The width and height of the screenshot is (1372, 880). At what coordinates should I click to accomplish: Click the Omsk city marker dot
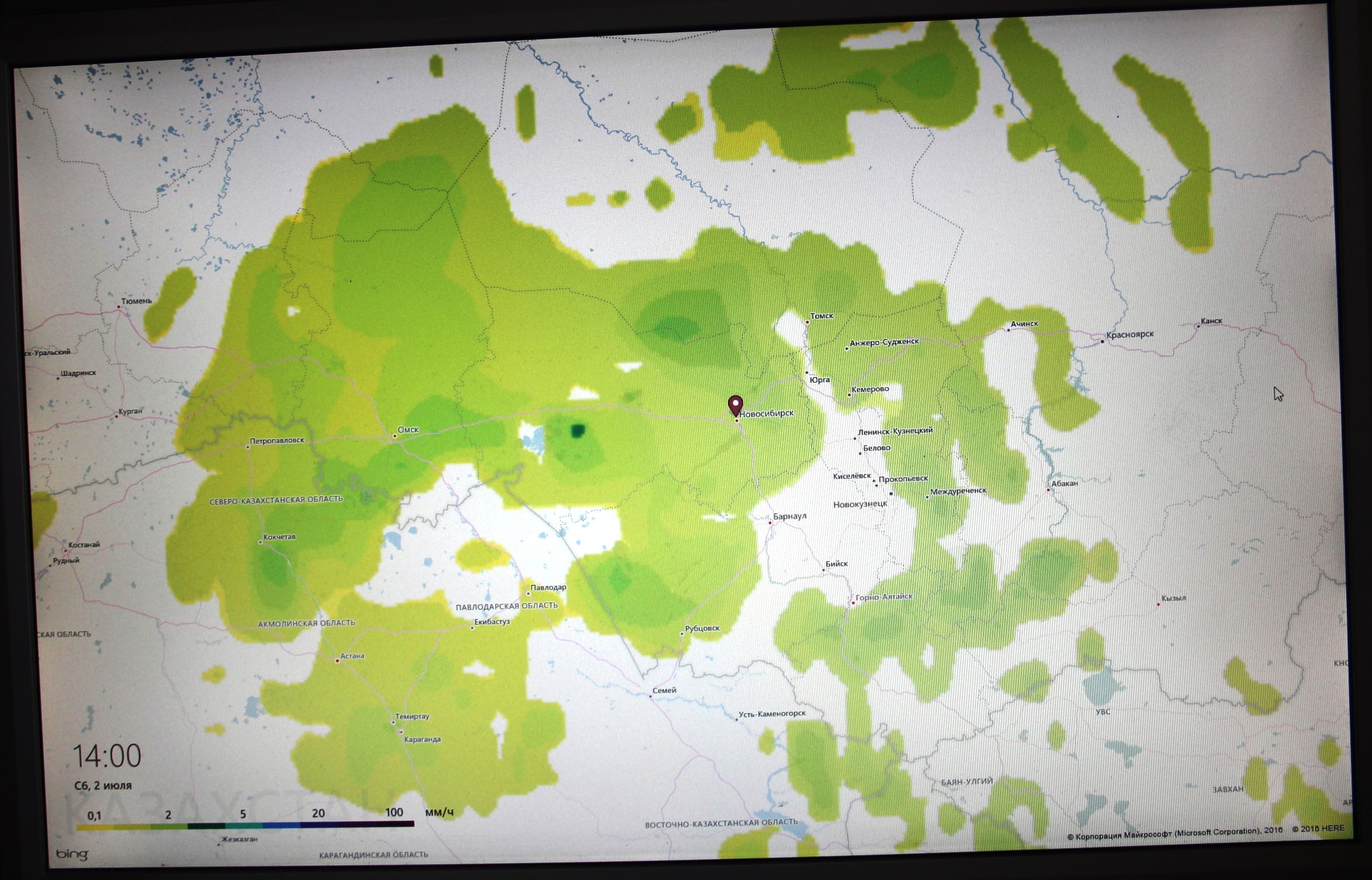[395, 437]
